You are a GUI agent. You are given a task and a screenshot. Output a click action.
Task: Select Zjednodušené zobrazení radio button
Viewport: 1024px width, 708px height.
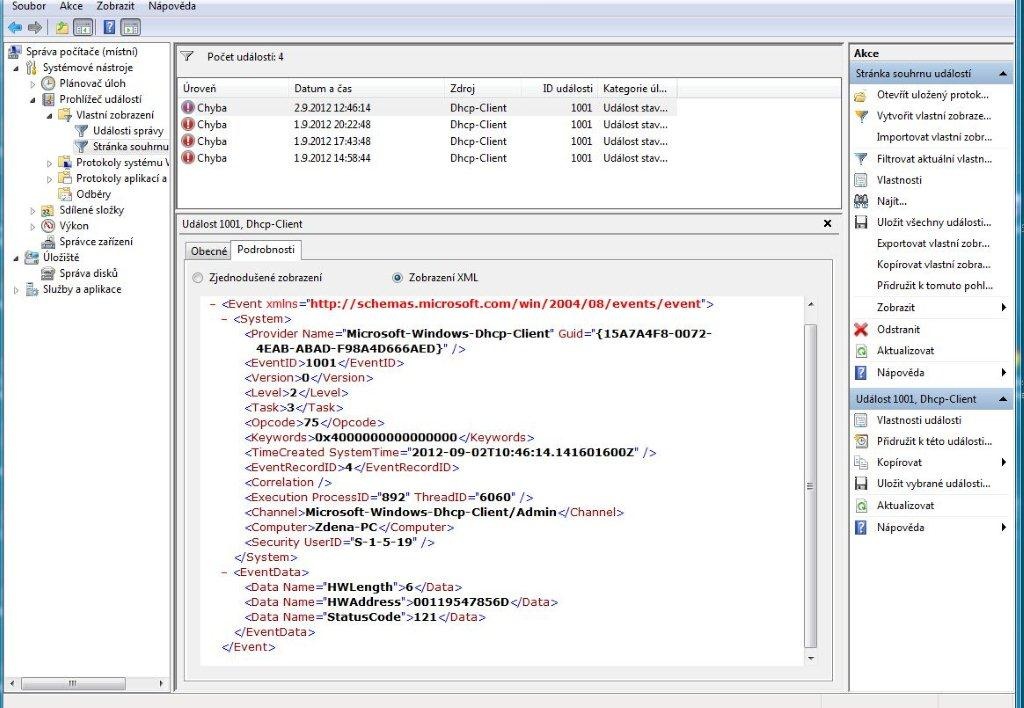[197, 277]
